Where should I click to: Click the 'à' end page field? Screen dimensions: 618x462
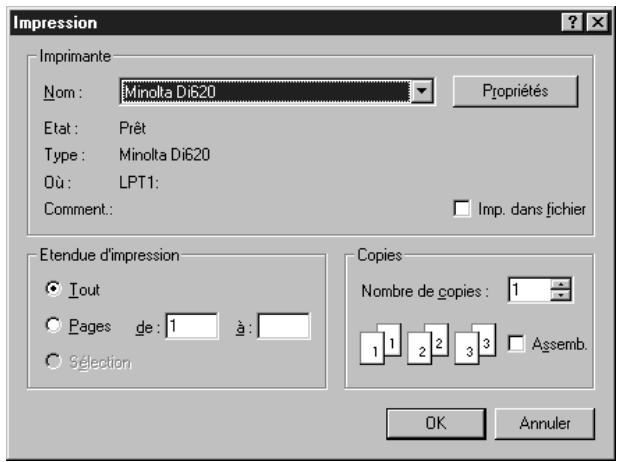coord(284,326)
